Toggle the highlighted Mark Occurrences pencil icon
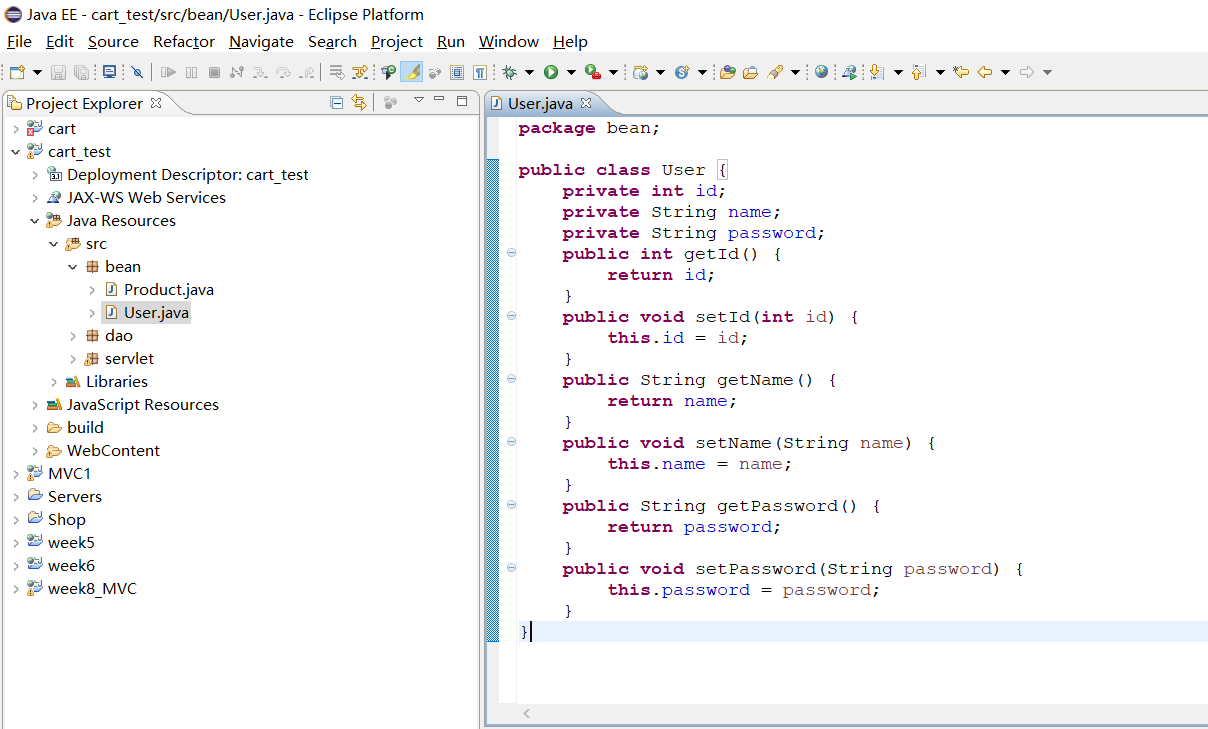This screenshot has height=729, width=1208. 411,72
